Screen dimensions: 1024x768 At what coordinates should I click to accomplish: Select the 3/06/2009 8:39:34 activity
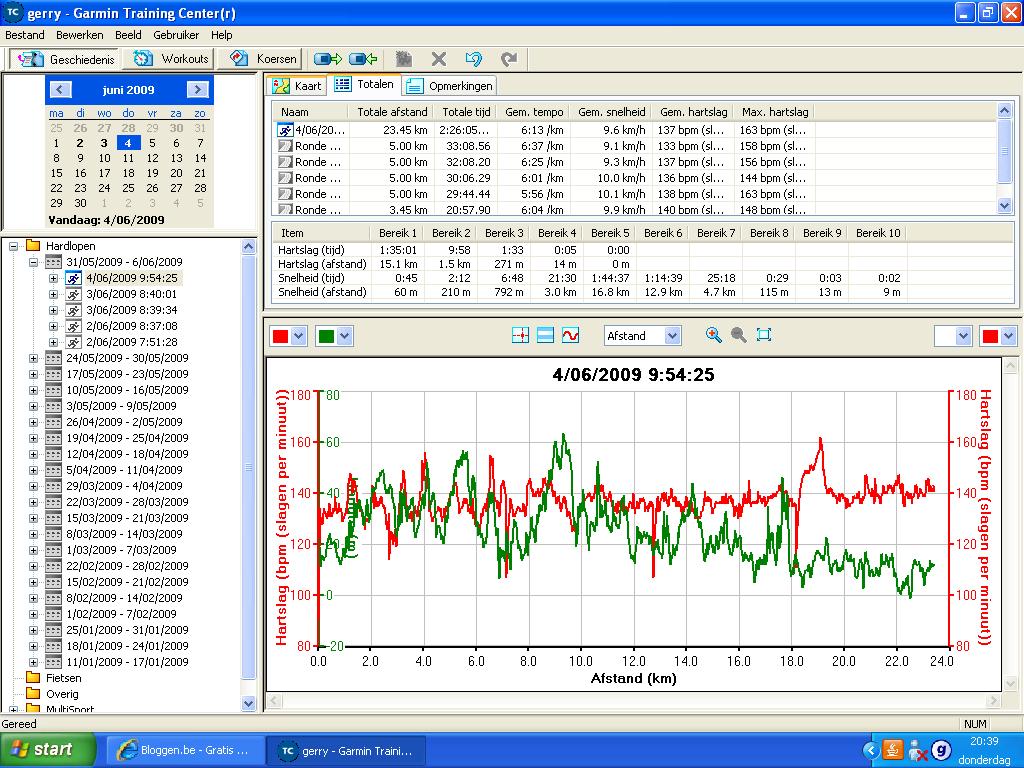coord(131,310)
